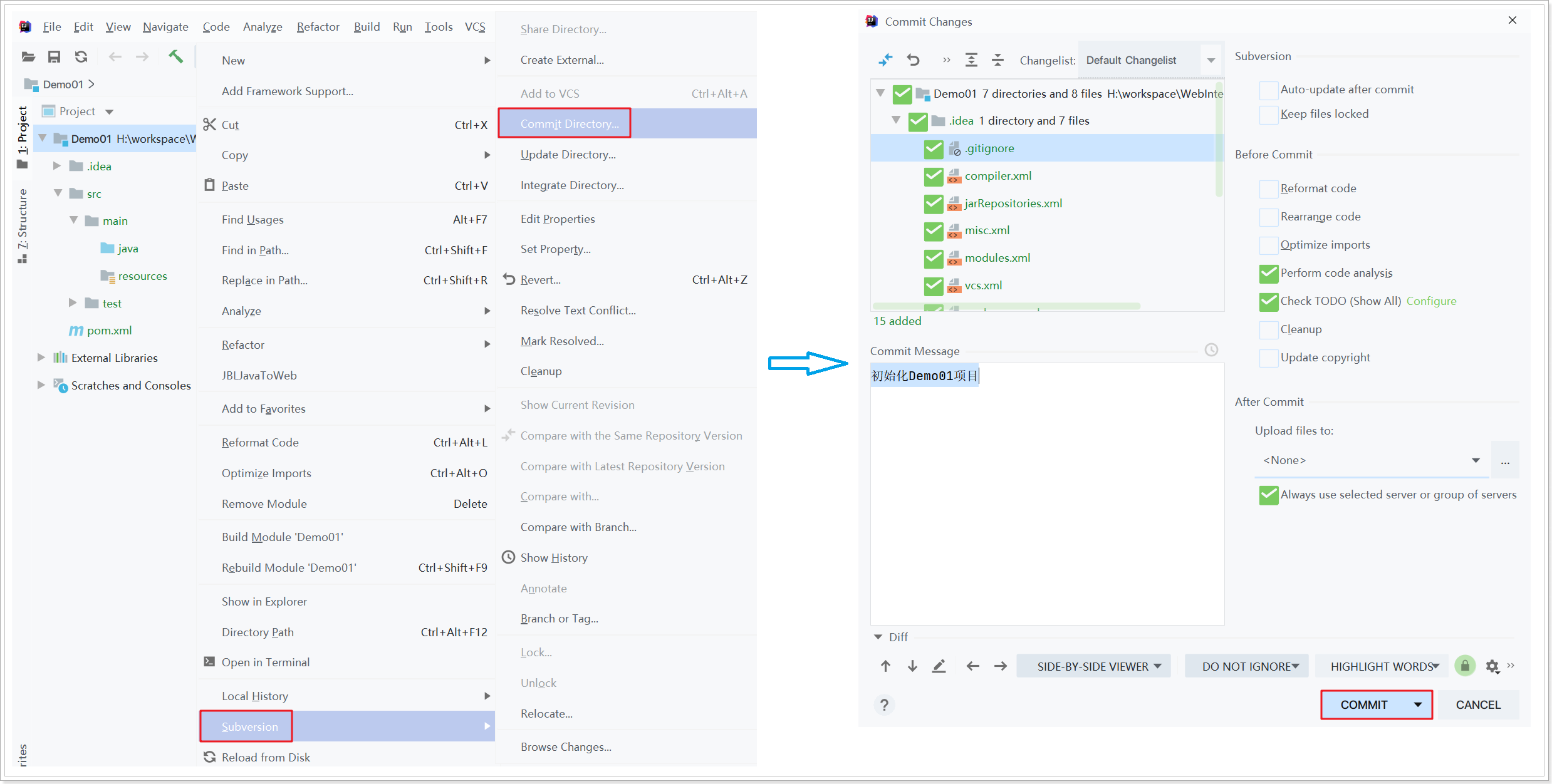This screenshot has width=1552, height=784.
Task: Click the Save All toolbar icon
Action: click(55, 57)
